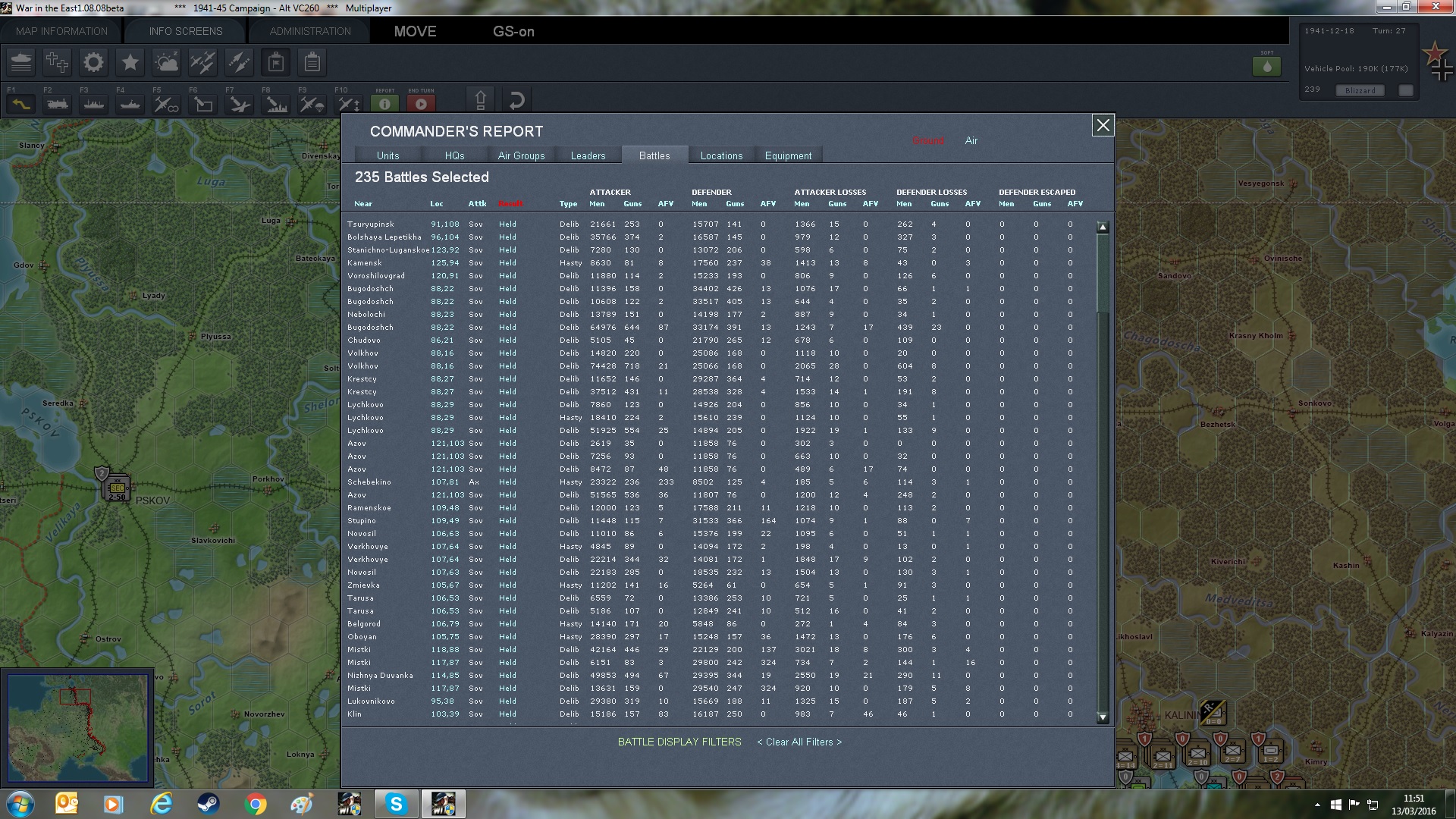Open the clipboard list report icon

pyautogui.click(x=312, y=62)
